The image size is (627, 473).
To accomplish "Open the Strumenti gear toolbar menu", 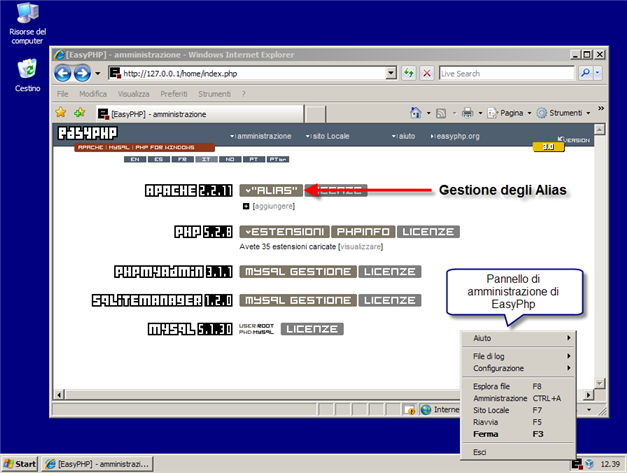I will click(x=563, y=113).
